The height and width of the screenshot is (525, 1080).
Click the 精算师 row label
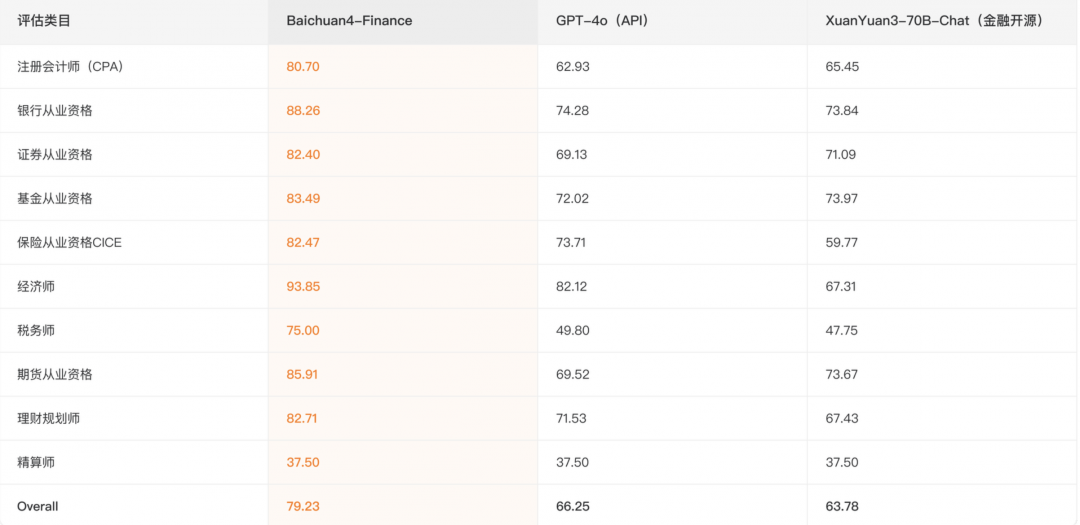click(x=36, y=462)
